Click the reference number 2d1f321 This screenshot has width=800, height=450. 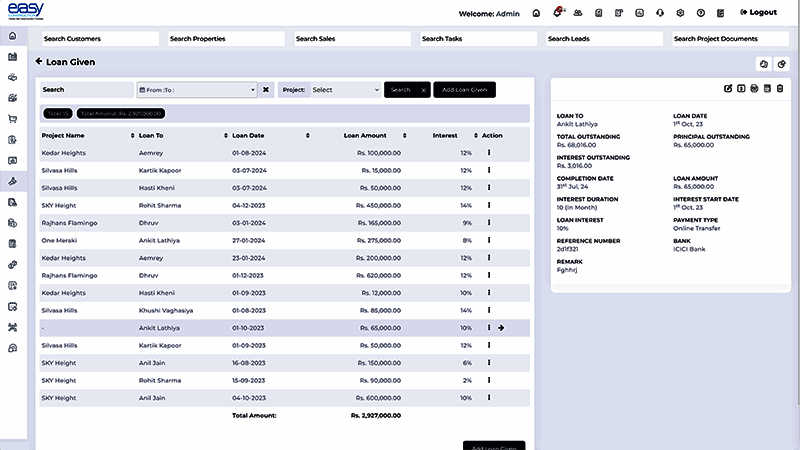[567, 249]
